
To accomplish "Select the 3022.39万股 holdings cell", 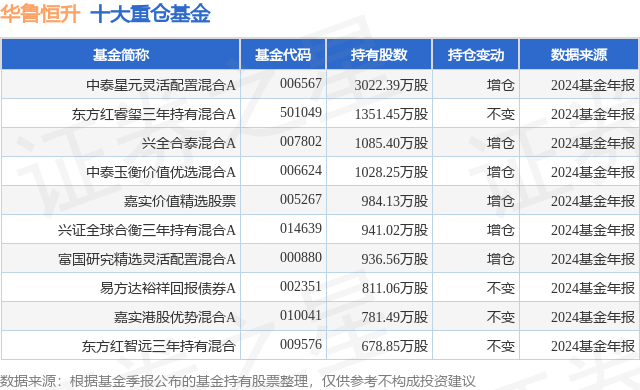I will (391, 85).
